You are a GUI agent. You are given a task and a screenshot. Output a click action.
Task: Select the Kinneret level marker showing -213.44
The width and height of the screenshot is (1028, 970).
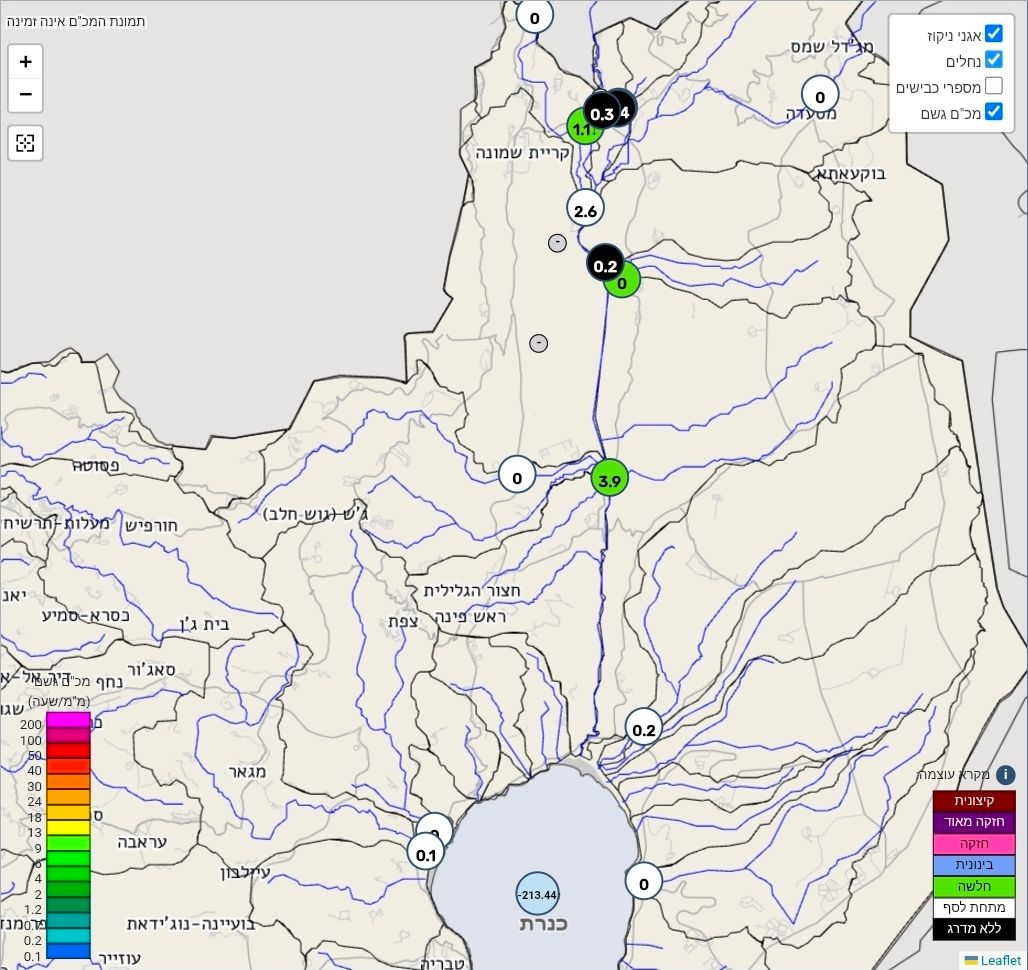538,893
